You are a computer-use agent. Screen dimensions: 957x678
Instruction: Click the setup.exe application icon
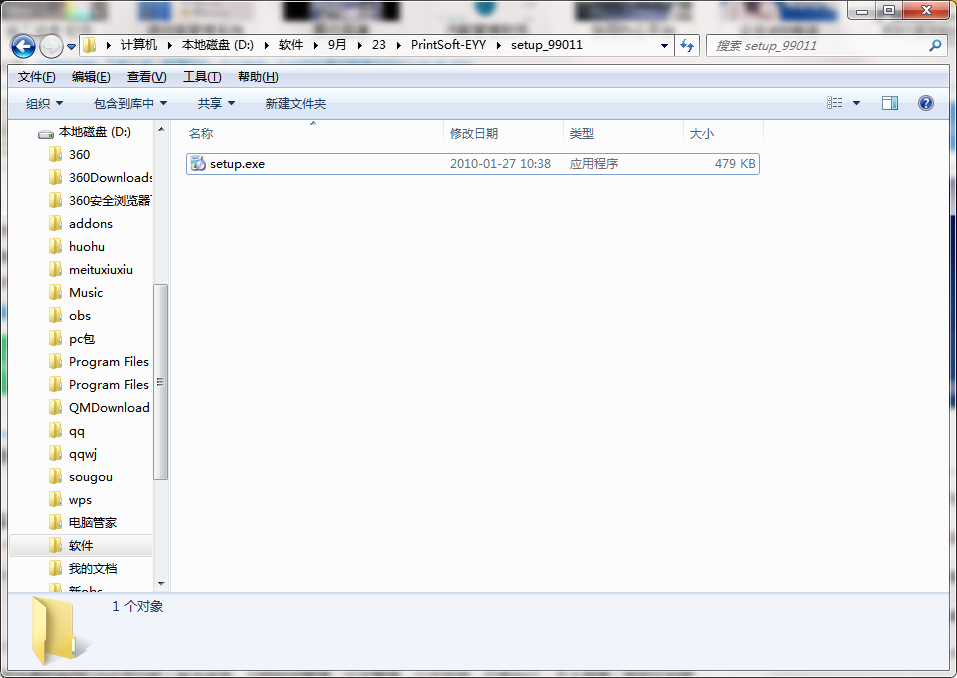pos(197,164)
